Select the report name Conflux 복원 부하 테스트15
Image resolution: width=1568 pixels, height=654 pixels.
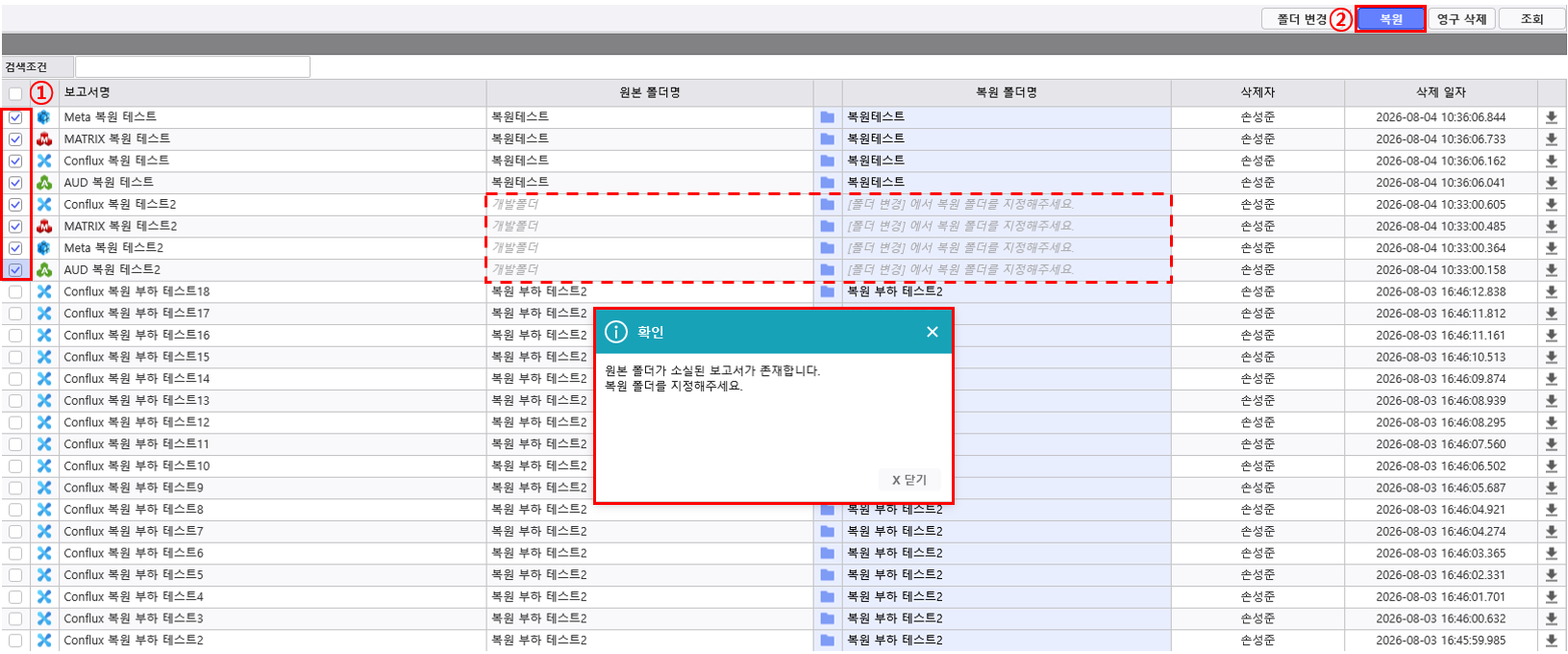[137, 357]
